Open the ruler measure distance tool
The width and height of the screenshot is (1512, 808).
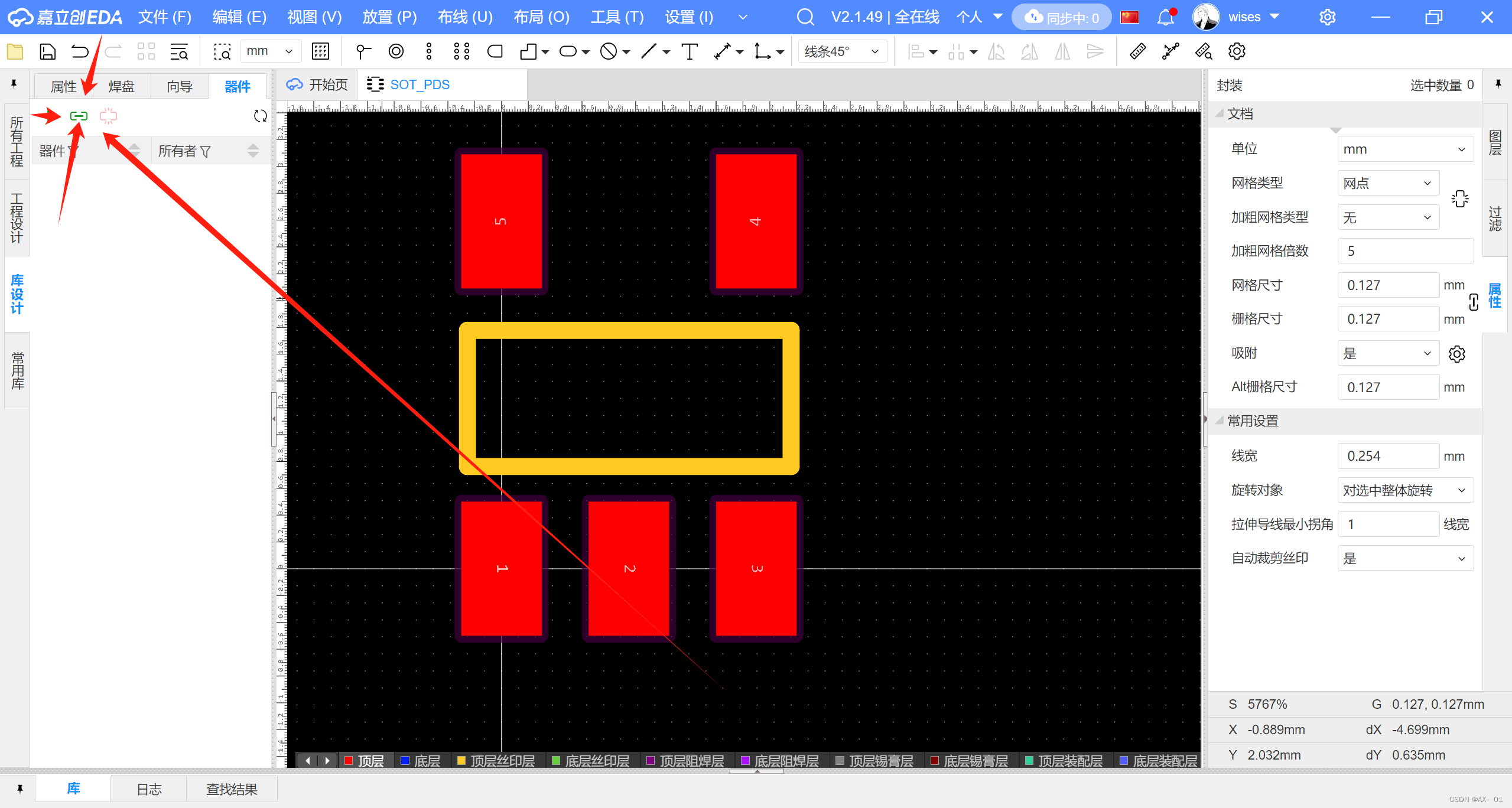pyautogui.click(x=1137, y=51)
